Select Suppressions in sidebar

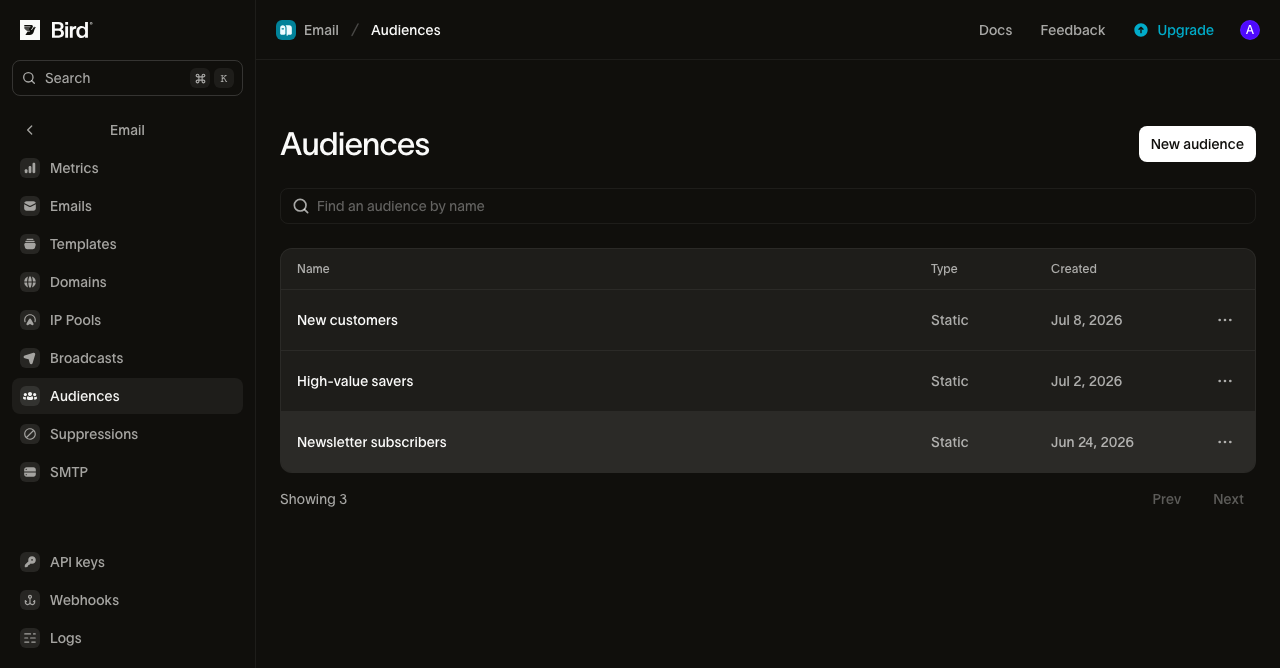[x=127, y=434]
